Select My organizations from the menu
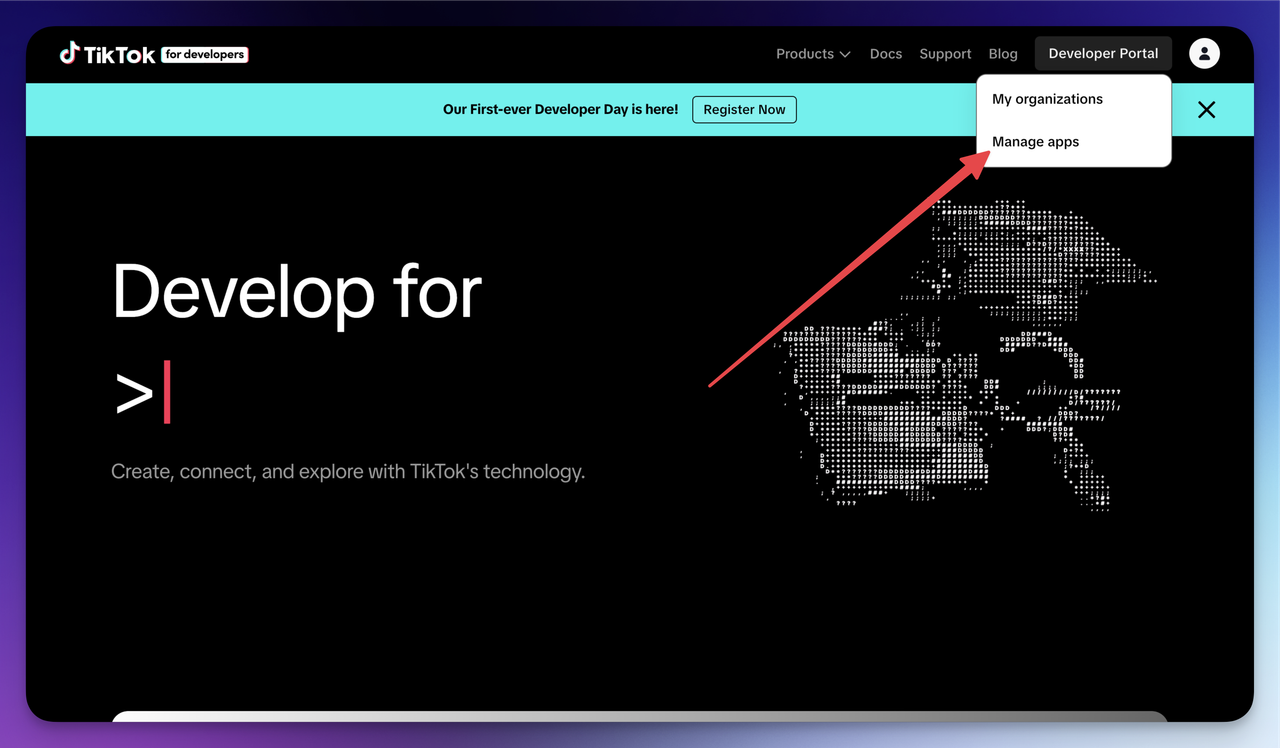The image size is (1280, 748). 1047,99
